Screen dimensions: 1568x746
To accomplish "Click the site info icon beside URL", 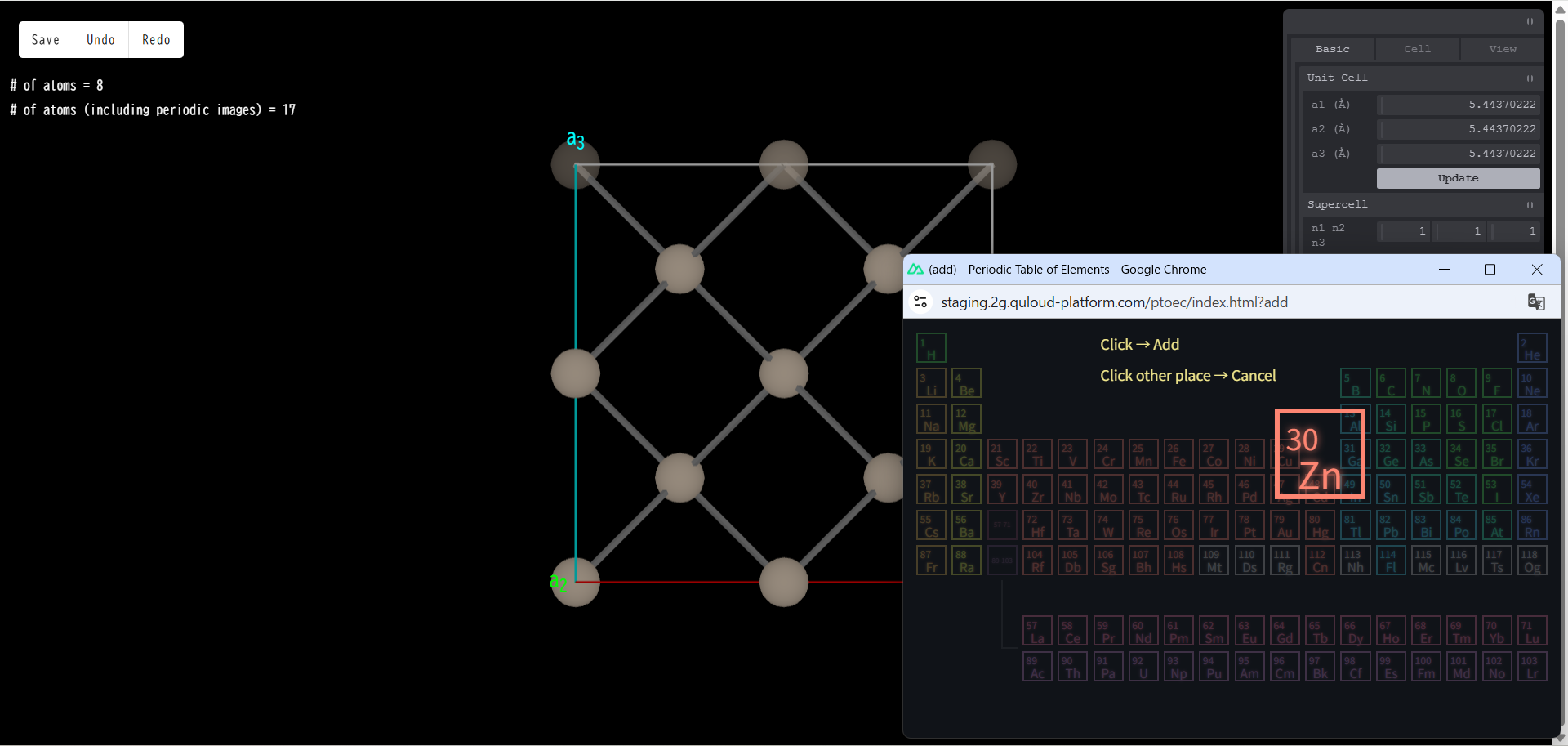I will 920,302.
